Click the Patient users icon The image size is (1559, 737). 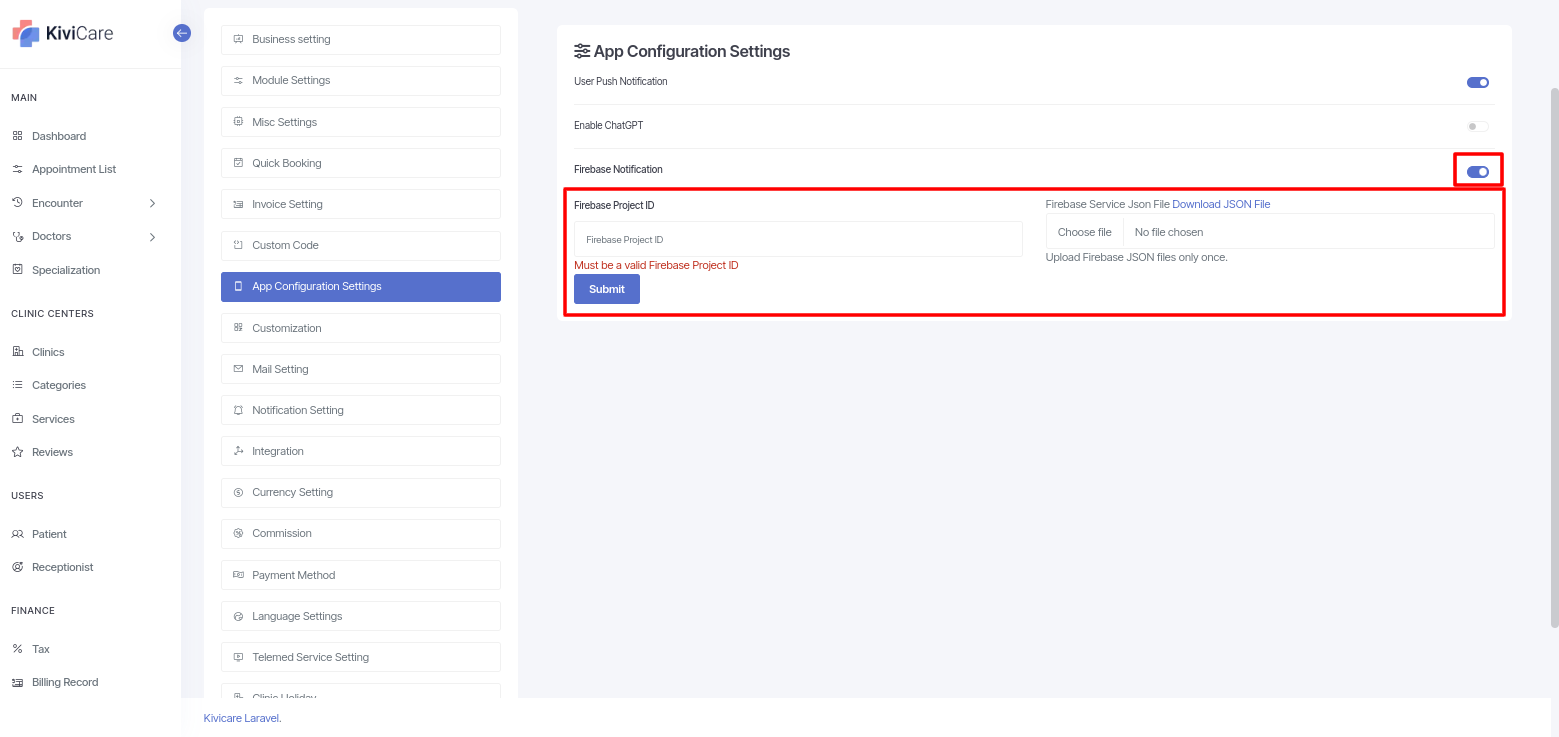point(17,534)
